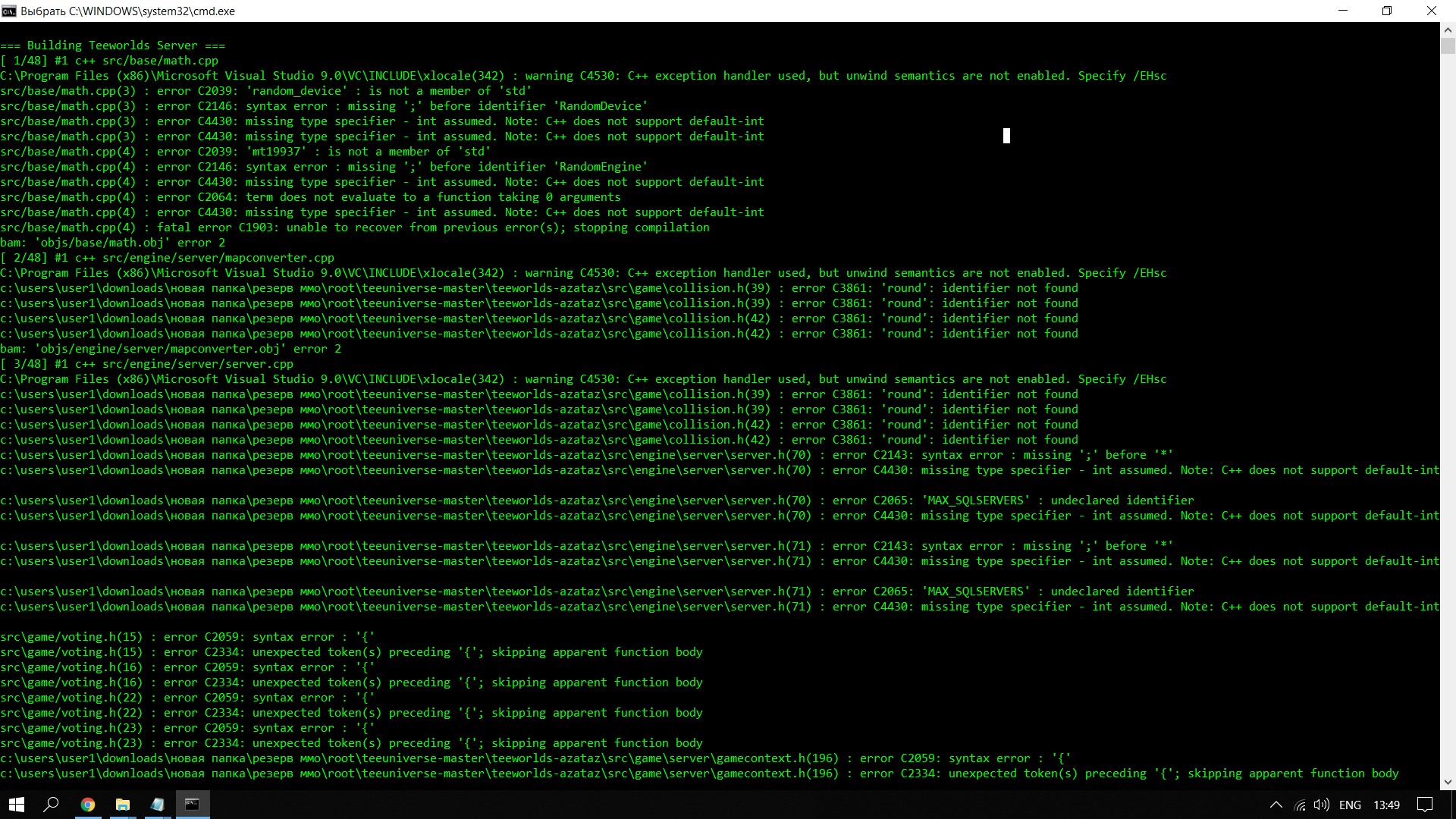Image resolution: width=1456 pixels, height=819 pixels.
Task: Switch to the notepad app taskbar icon
Action: pyautogui.click(x=158, y=805)
